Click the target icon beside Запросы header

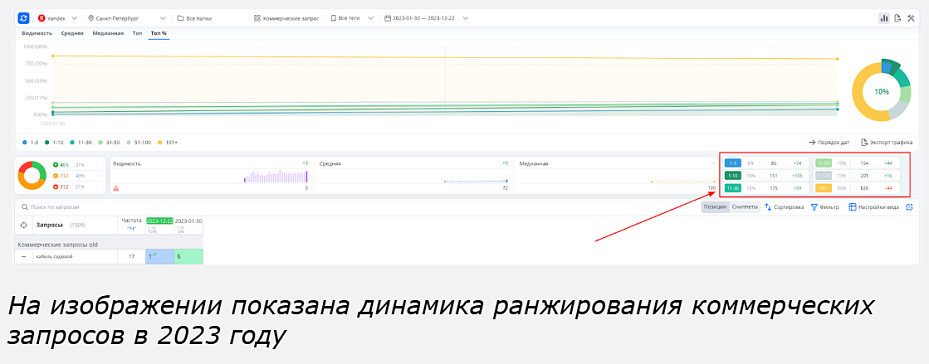coord(24,225)
